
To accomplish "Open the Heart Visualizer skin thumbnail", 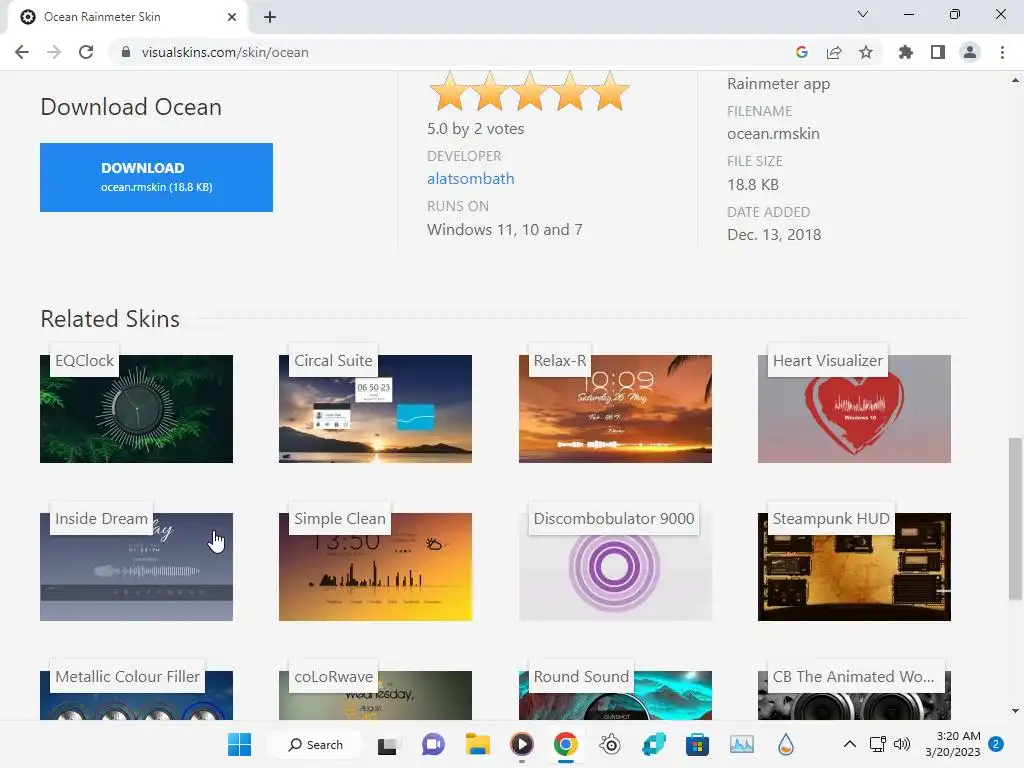I will (x=854, y=409).
